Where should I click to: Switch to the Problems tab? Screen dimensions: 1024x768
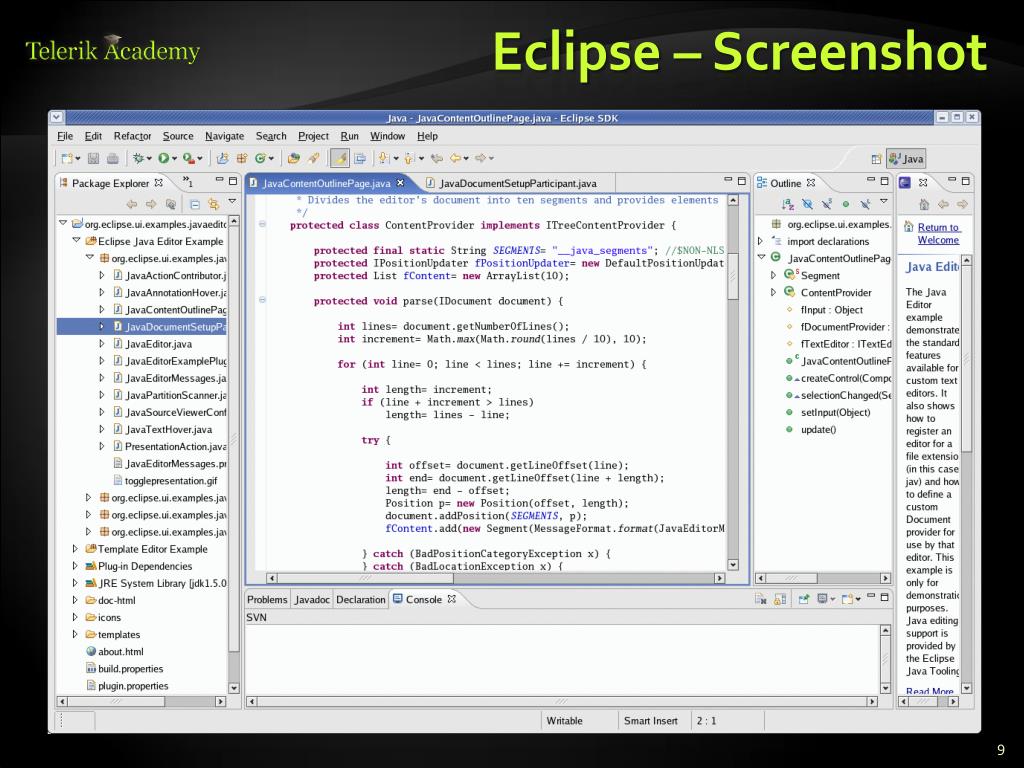pos(267,600)
